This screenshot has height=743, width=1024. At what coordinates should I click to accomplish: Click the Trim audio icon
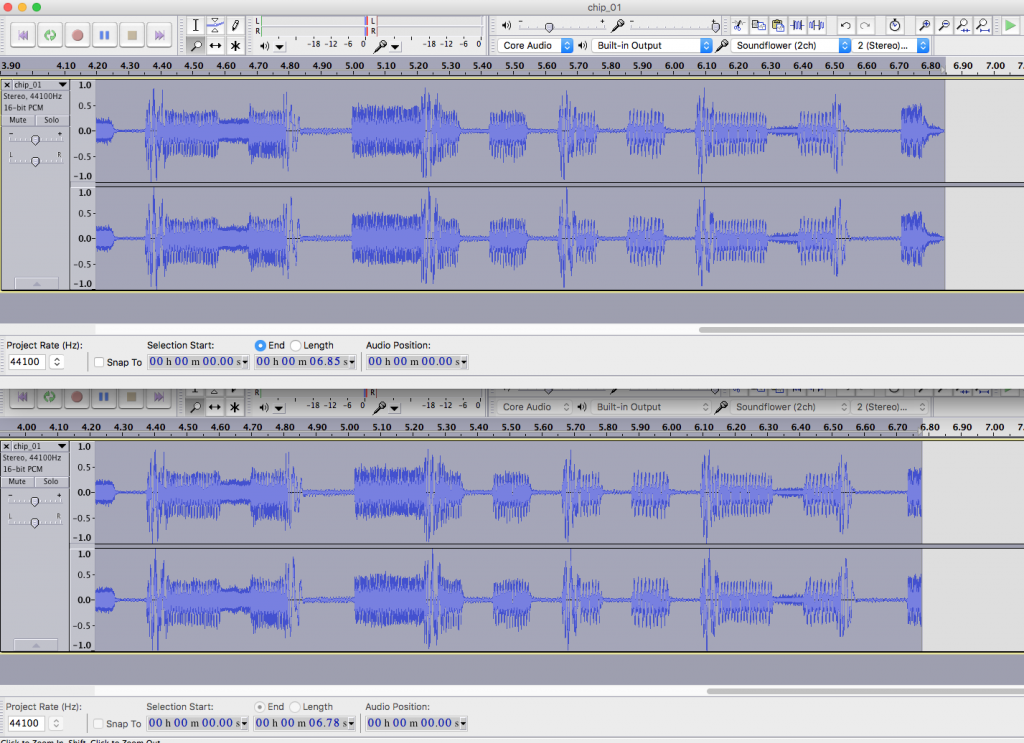click(x=797, y=25)
